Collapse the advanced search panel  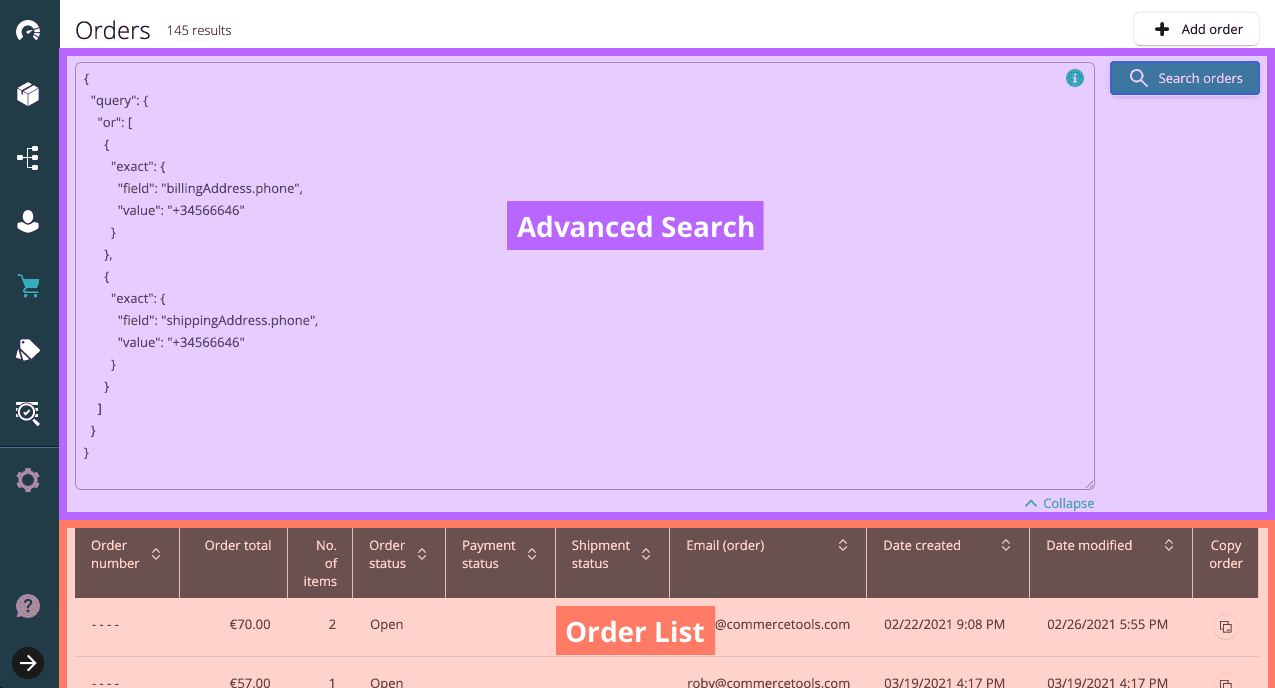point(1059,503)
